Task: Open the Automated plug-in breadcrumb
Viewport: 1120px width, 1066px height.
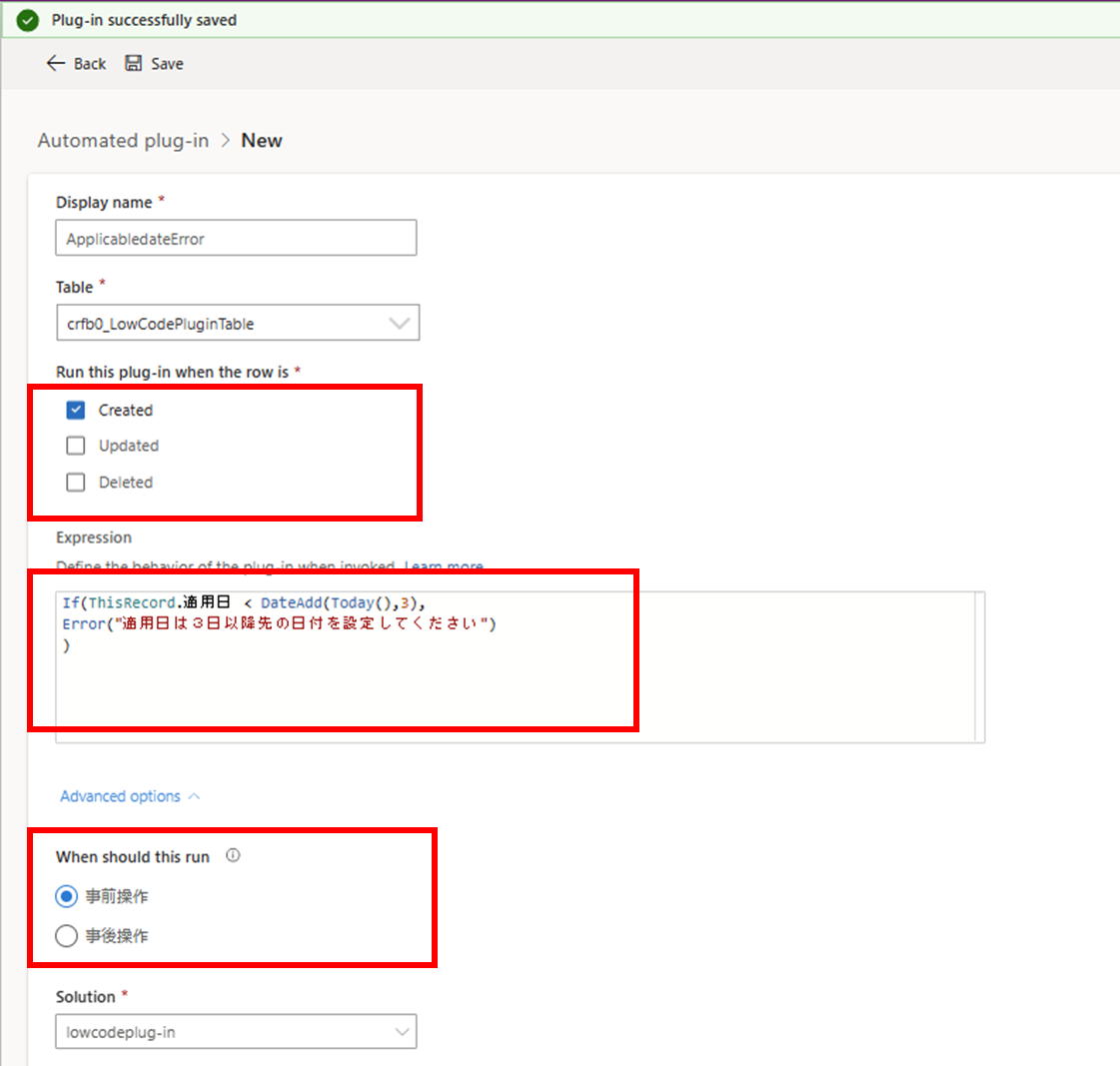Action: [x=122, y=140]
